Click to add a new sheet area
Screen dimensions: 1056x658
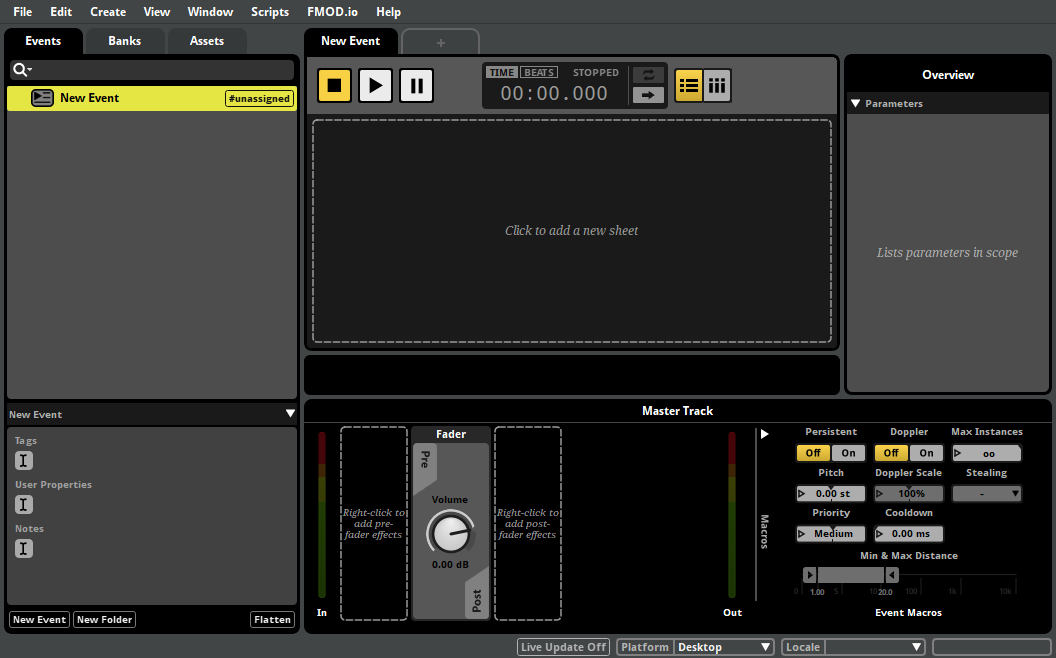571,231
